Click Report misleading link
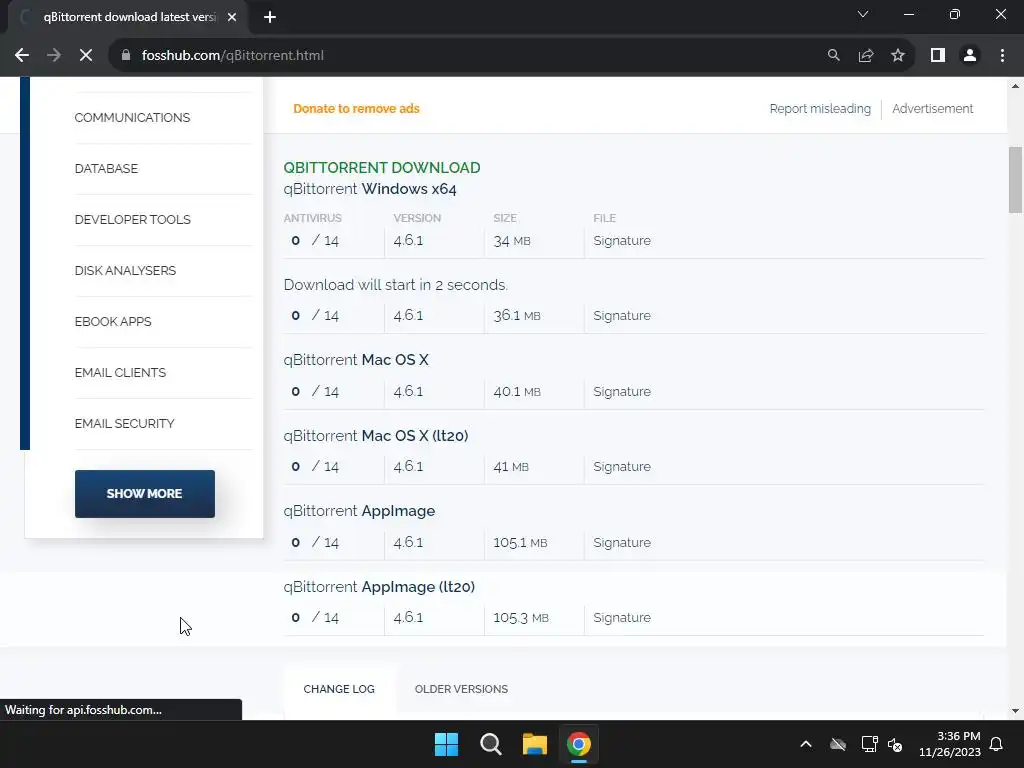1024x768 pixels. click(820, 108)
